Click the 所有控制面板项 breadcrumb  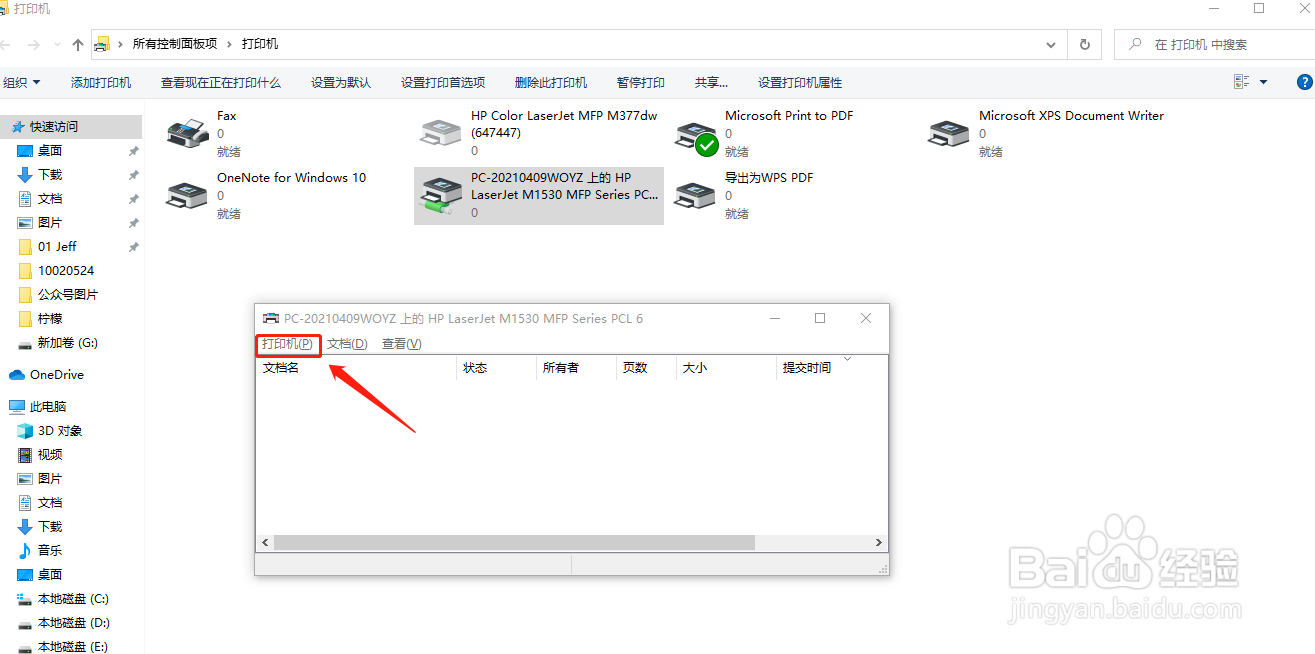coord(175,44)
